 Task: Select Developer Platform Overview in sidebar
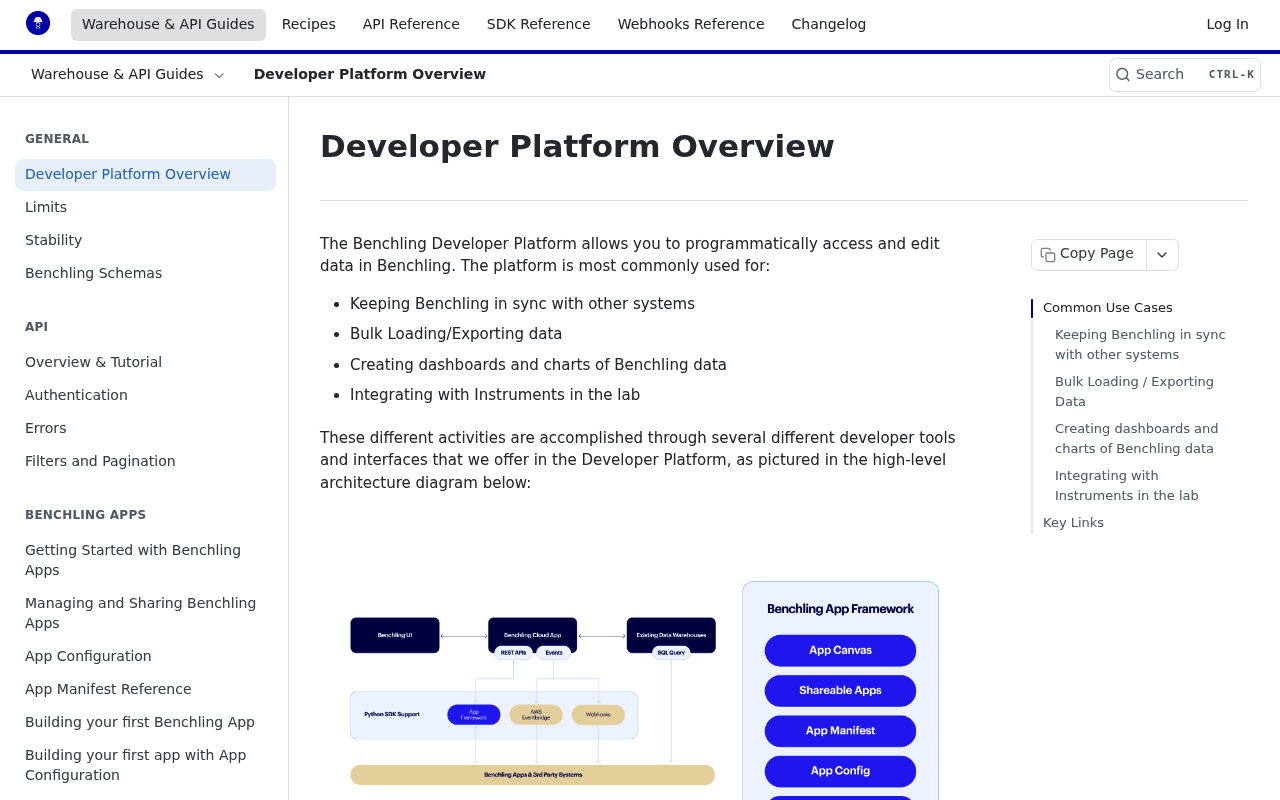[x=145, y=175]
